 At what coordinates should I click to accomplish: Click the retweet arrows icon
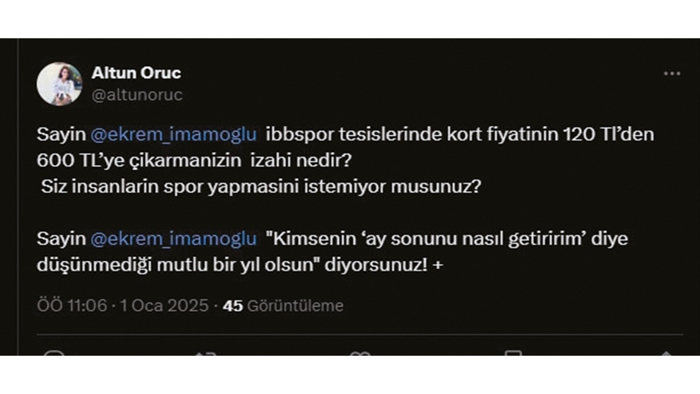point(205,353)
